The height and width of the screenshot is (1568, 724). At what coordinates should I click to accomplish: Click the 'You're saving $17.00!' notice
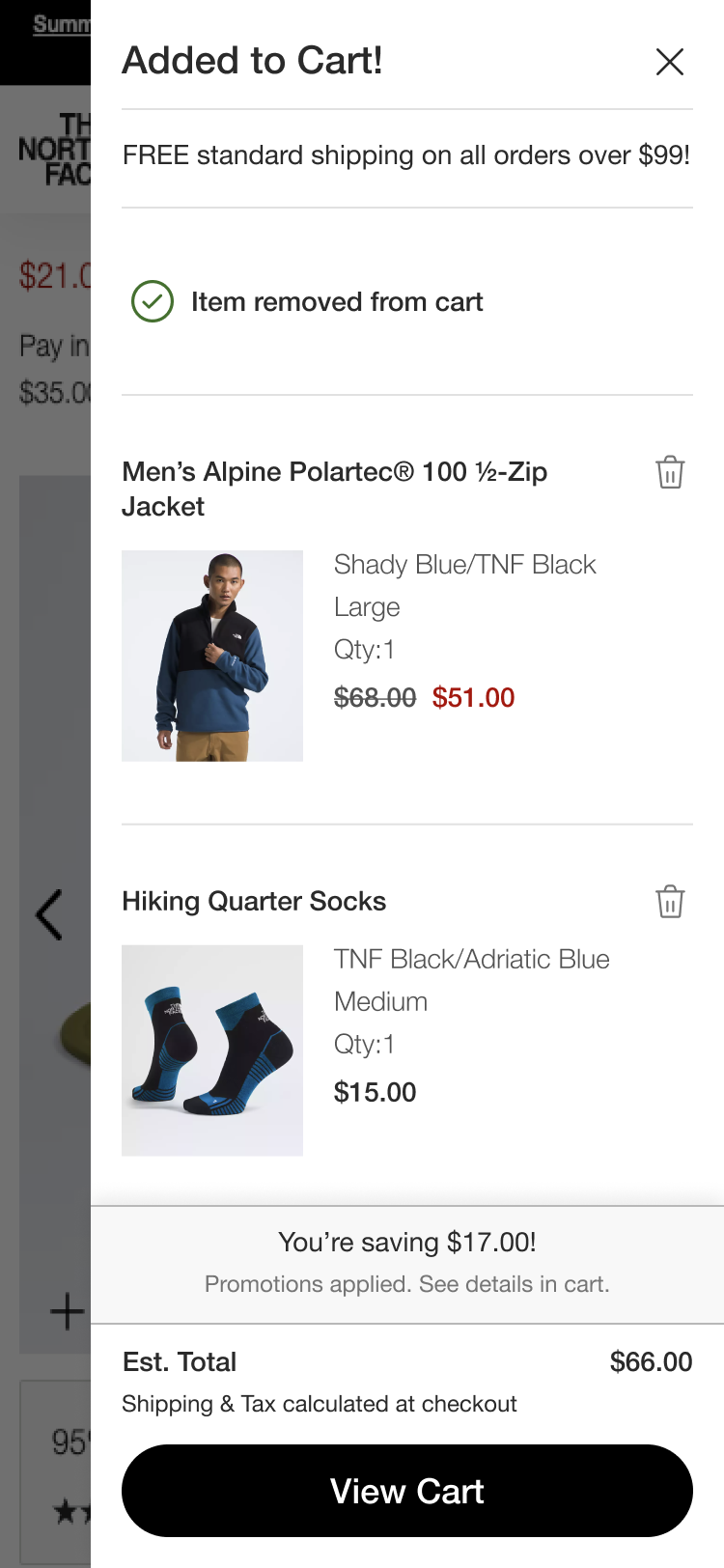point(407,1242)
